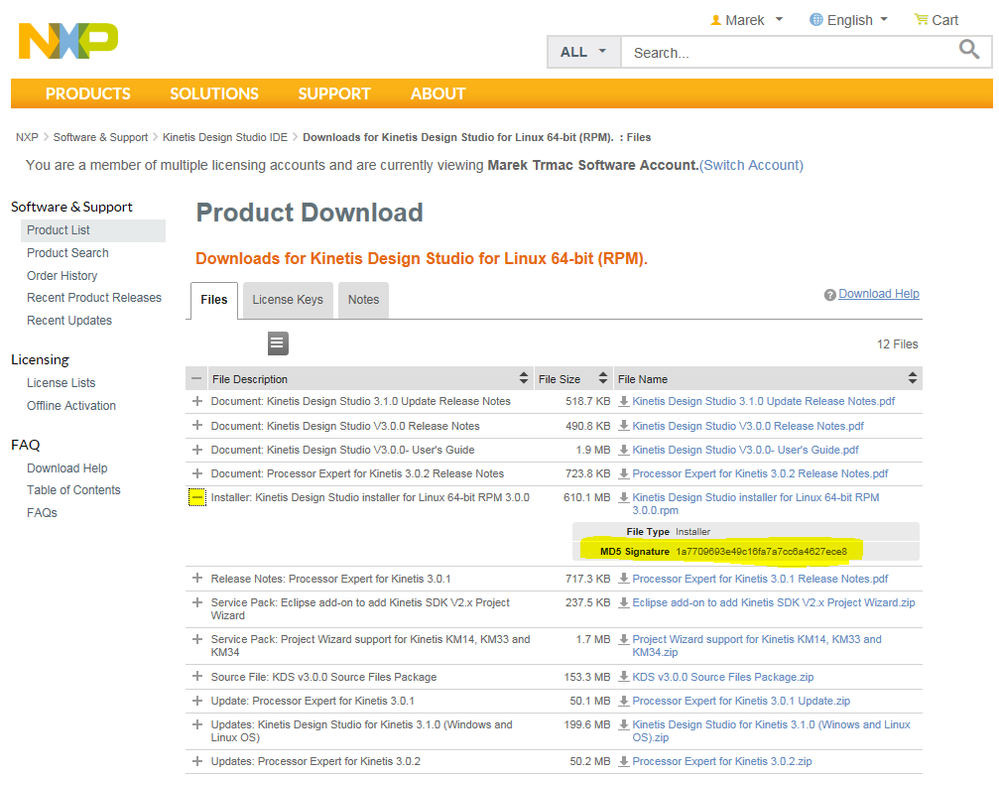999x807 pixels.
Task: Open Product Search in sidebar
Action: click(x=68, y=253)
